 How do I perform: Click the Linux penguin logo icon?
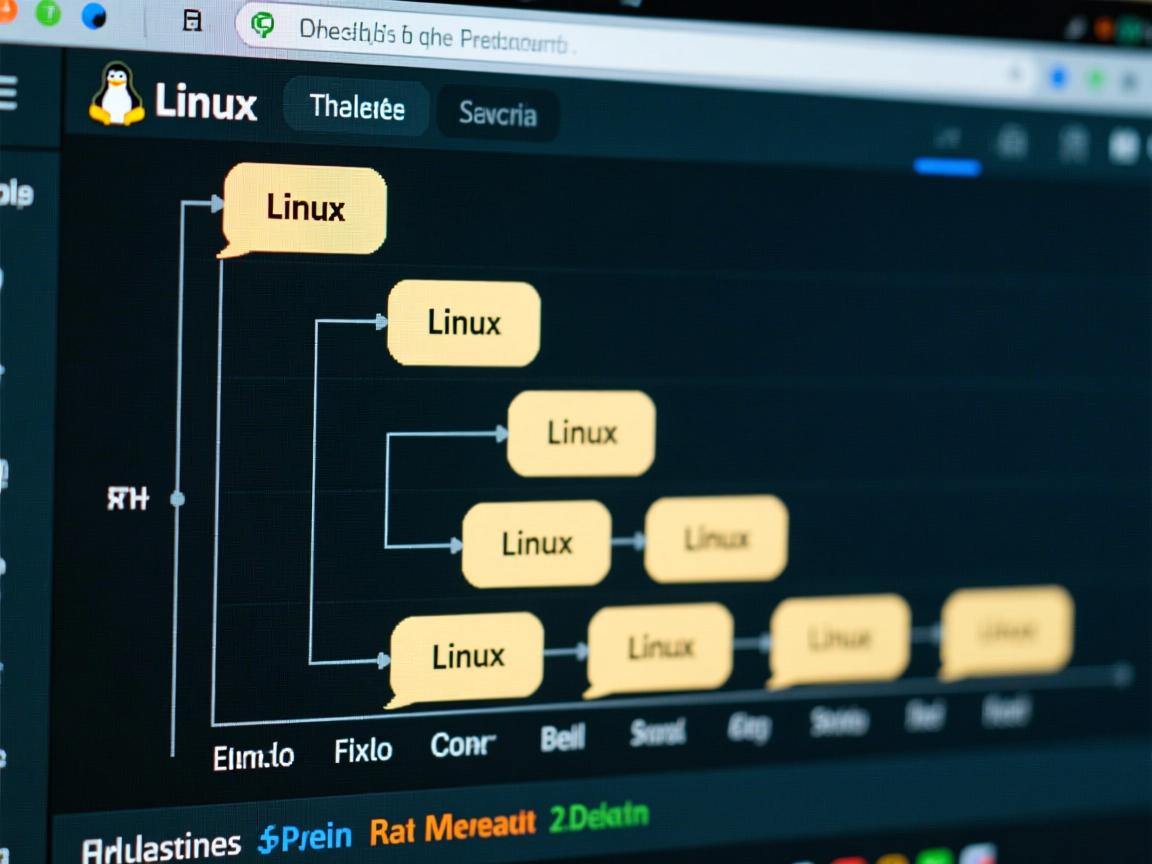(x=115, y=97)
